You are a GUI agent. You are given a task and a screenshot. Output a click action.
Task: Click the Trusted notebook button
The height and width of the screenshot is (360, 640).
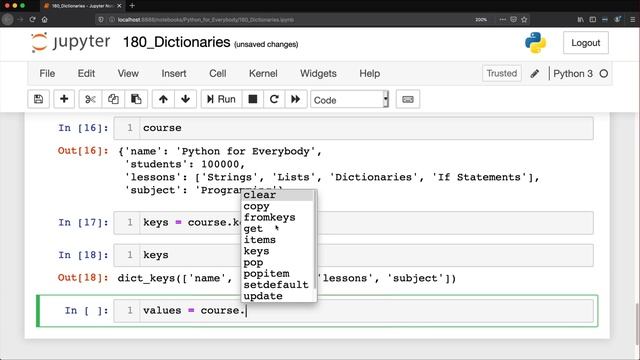[x=502, y=73]
